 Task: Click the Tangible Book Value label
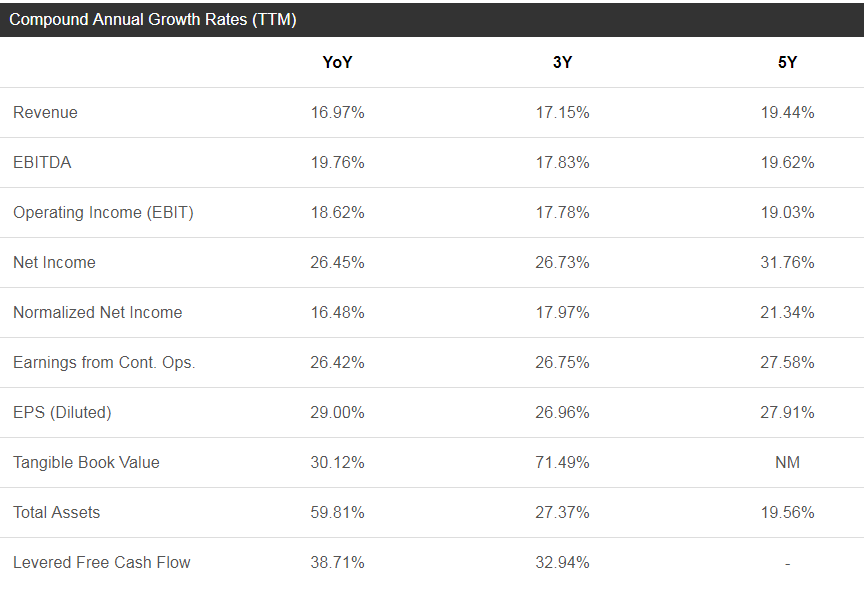86,462
